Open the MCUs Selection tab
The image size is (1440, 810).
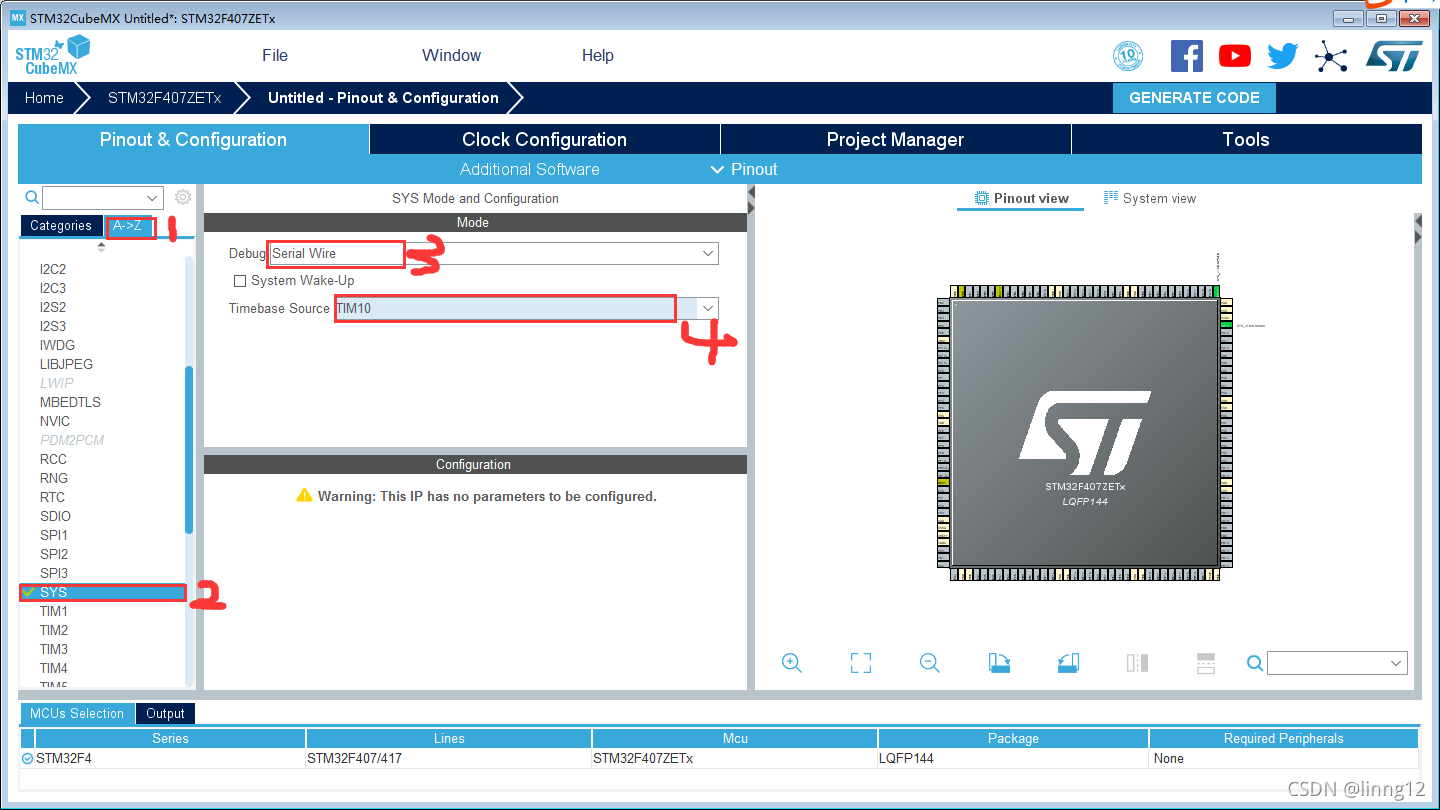click(x=77, y=713)
